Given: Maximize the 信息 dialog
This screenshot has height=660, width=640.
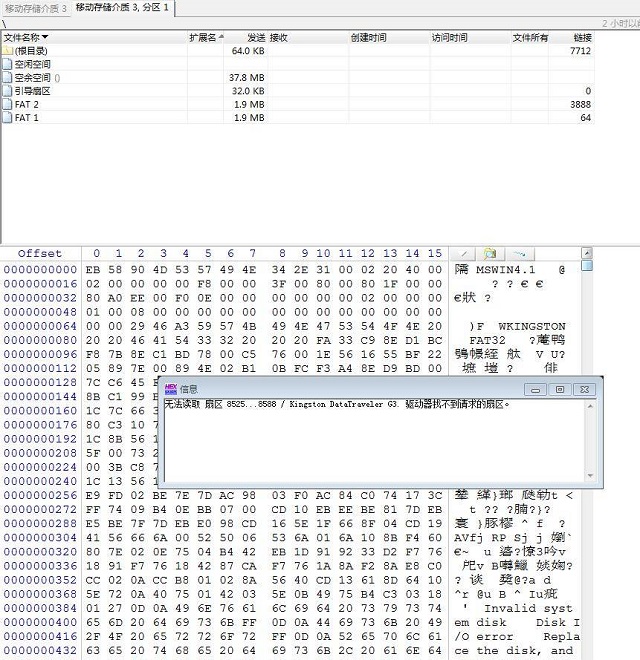Looking at the screenshot, I should point(560,389).
